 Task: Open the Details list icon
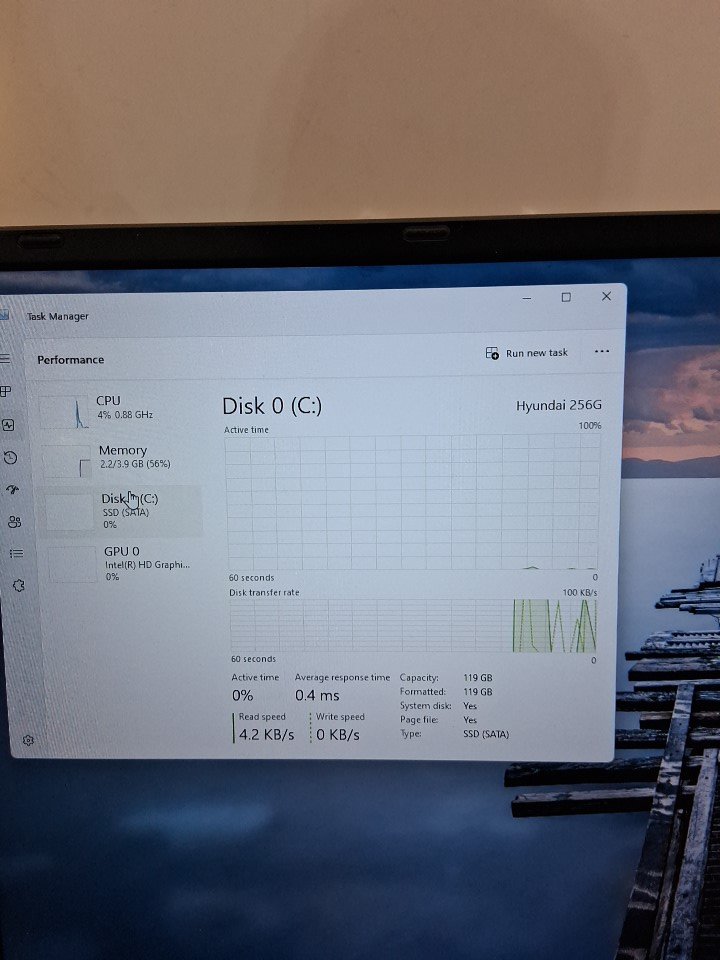click(17, 553)
